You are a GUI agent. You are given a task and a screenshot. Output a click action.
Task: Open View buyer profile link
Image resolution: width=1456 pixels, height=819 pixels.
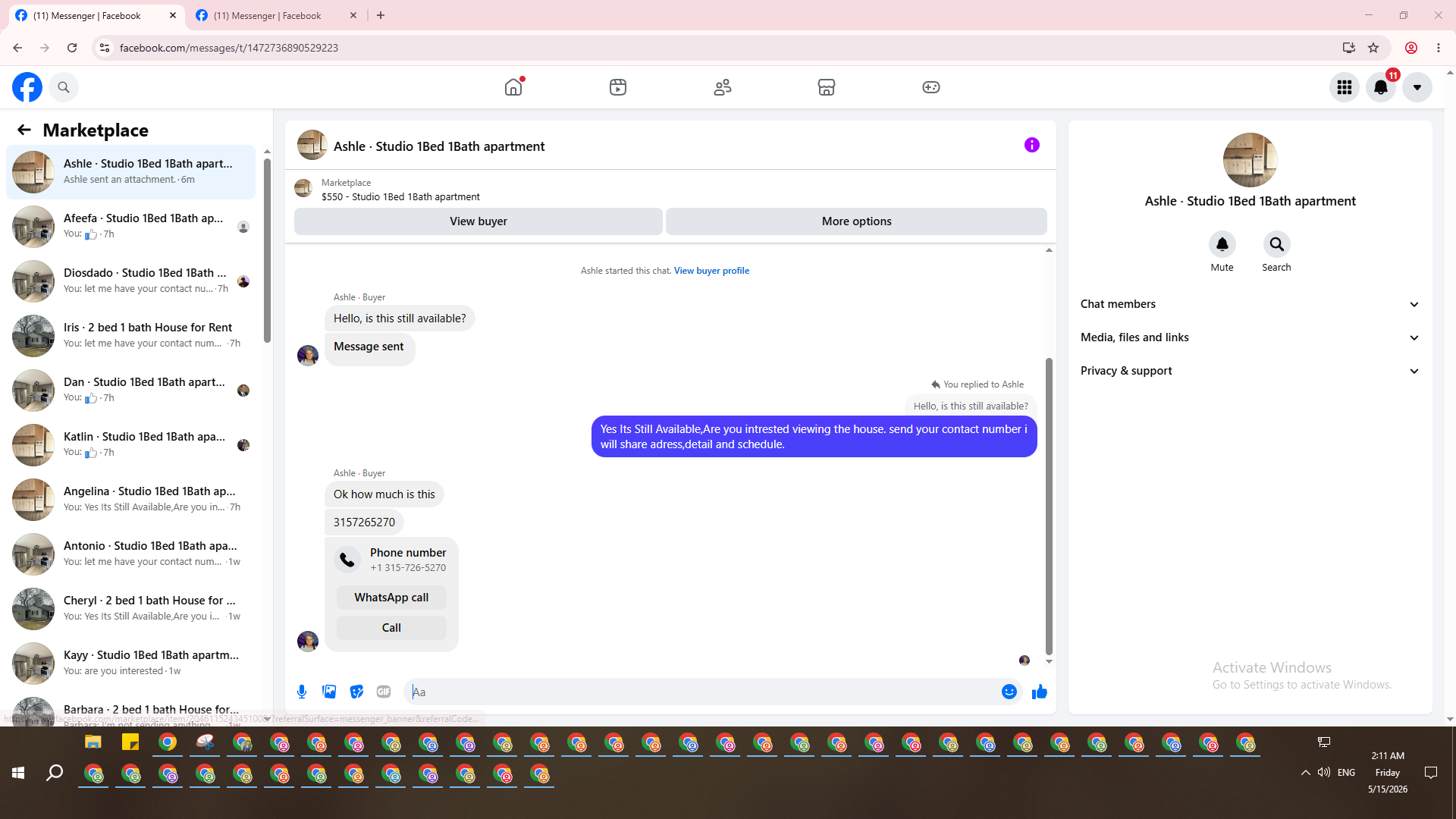coord(711,271)
